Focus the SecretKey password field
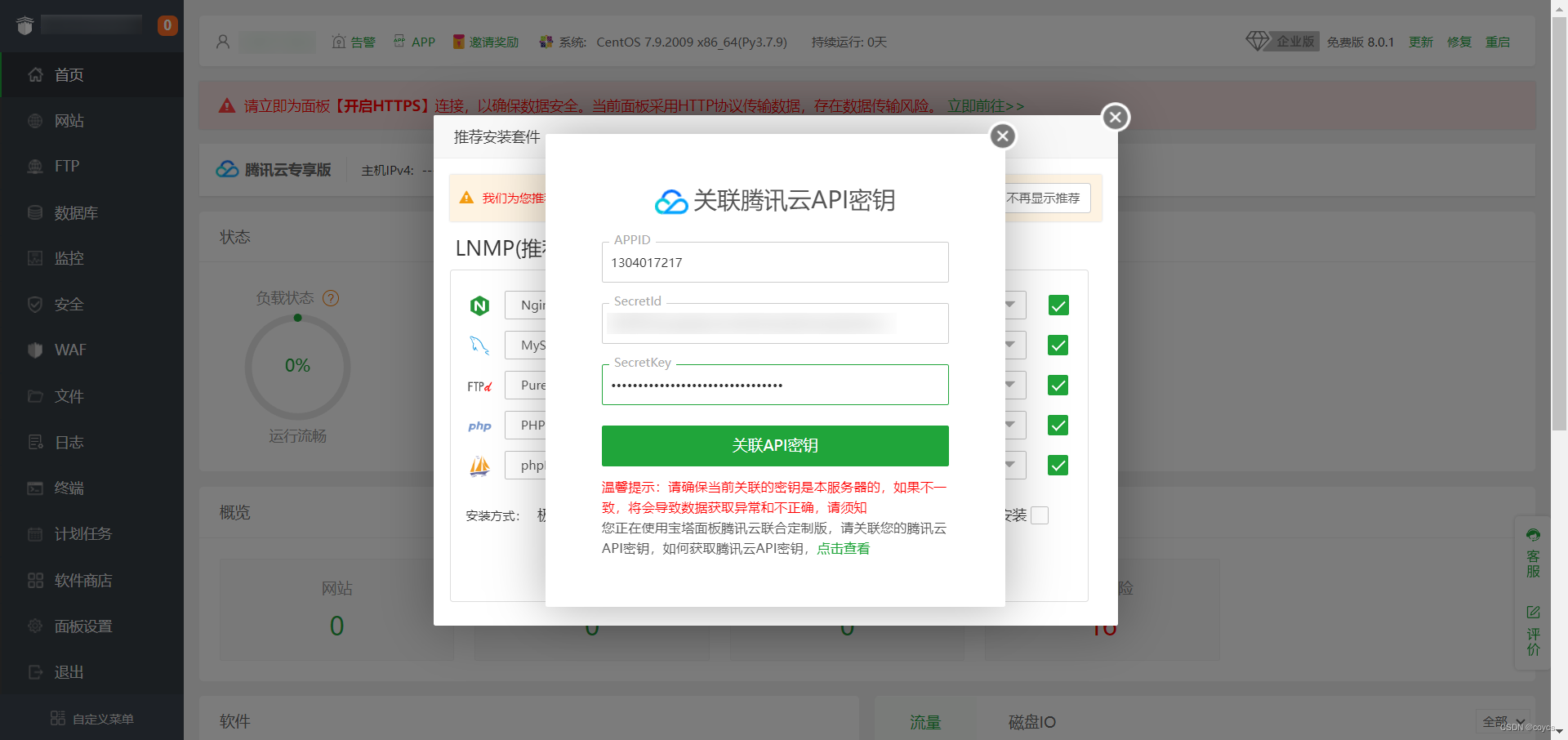The width and height of the screenshot is (1568, 740). point(775,385)
